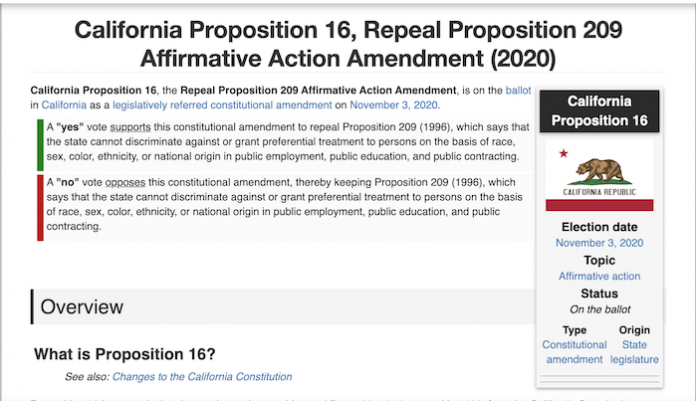
Task: Click the underlined word "supports"
Action: [x=130, y=127]
